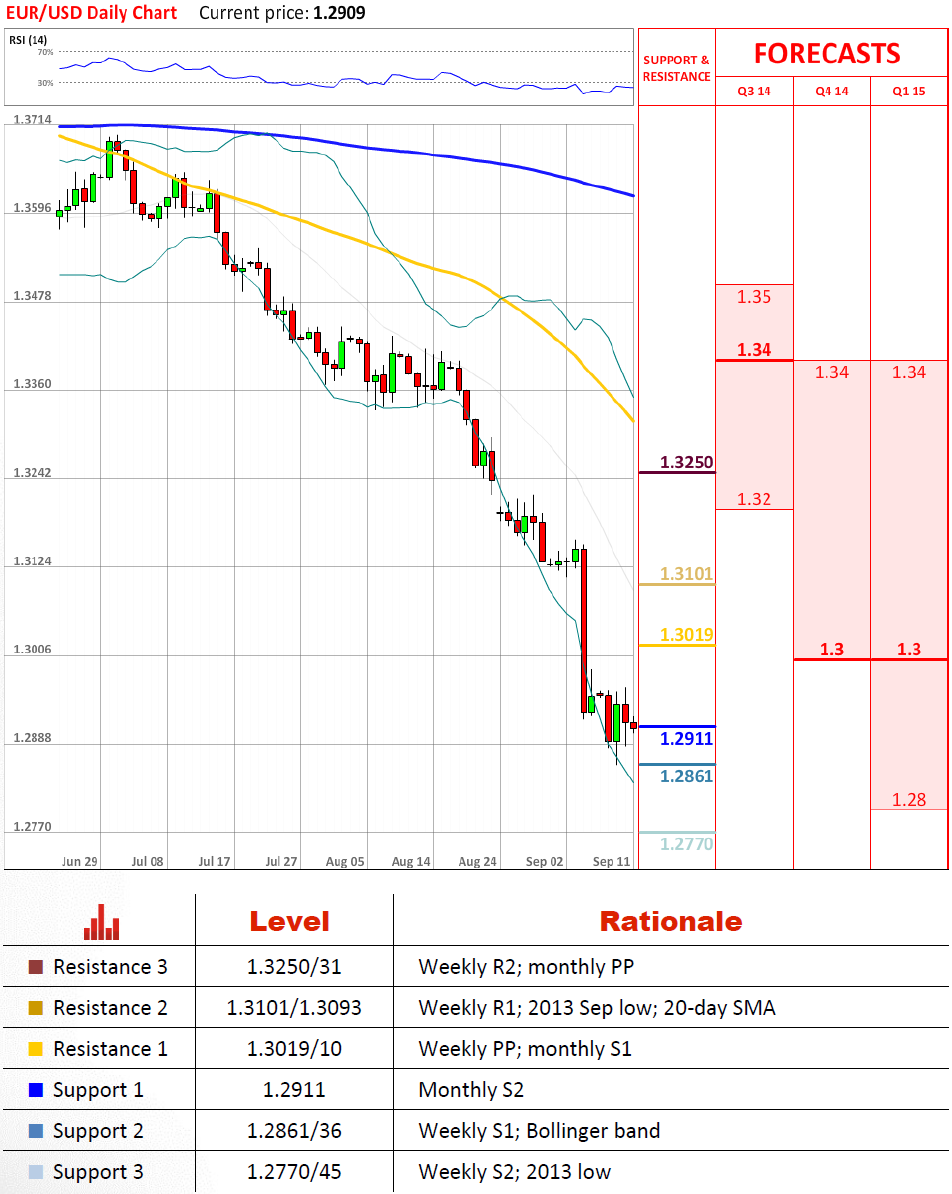The image size is (952, 1194).
Task: Select the 'Q3 14' forecast column header
Action: 754,91
